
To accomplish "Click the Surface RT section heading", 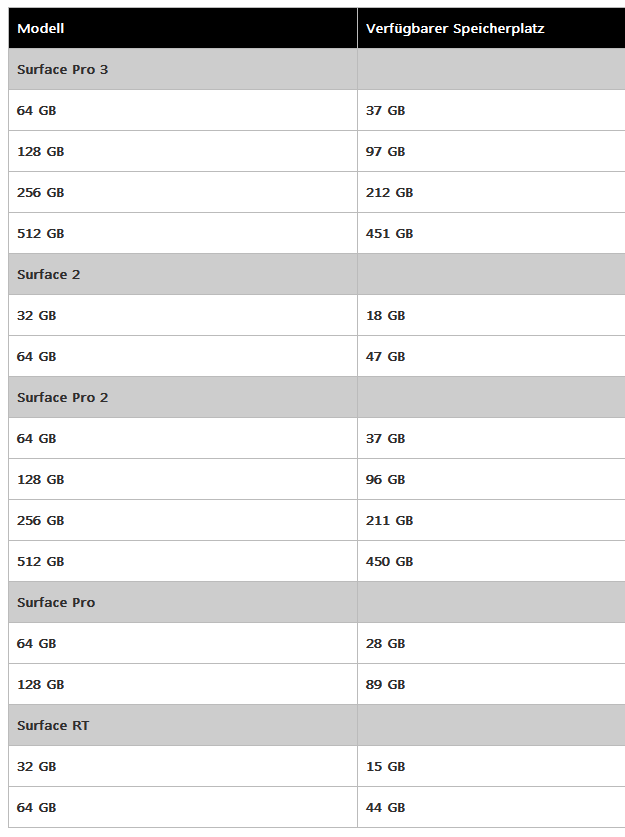I will [x=53, y=725].
